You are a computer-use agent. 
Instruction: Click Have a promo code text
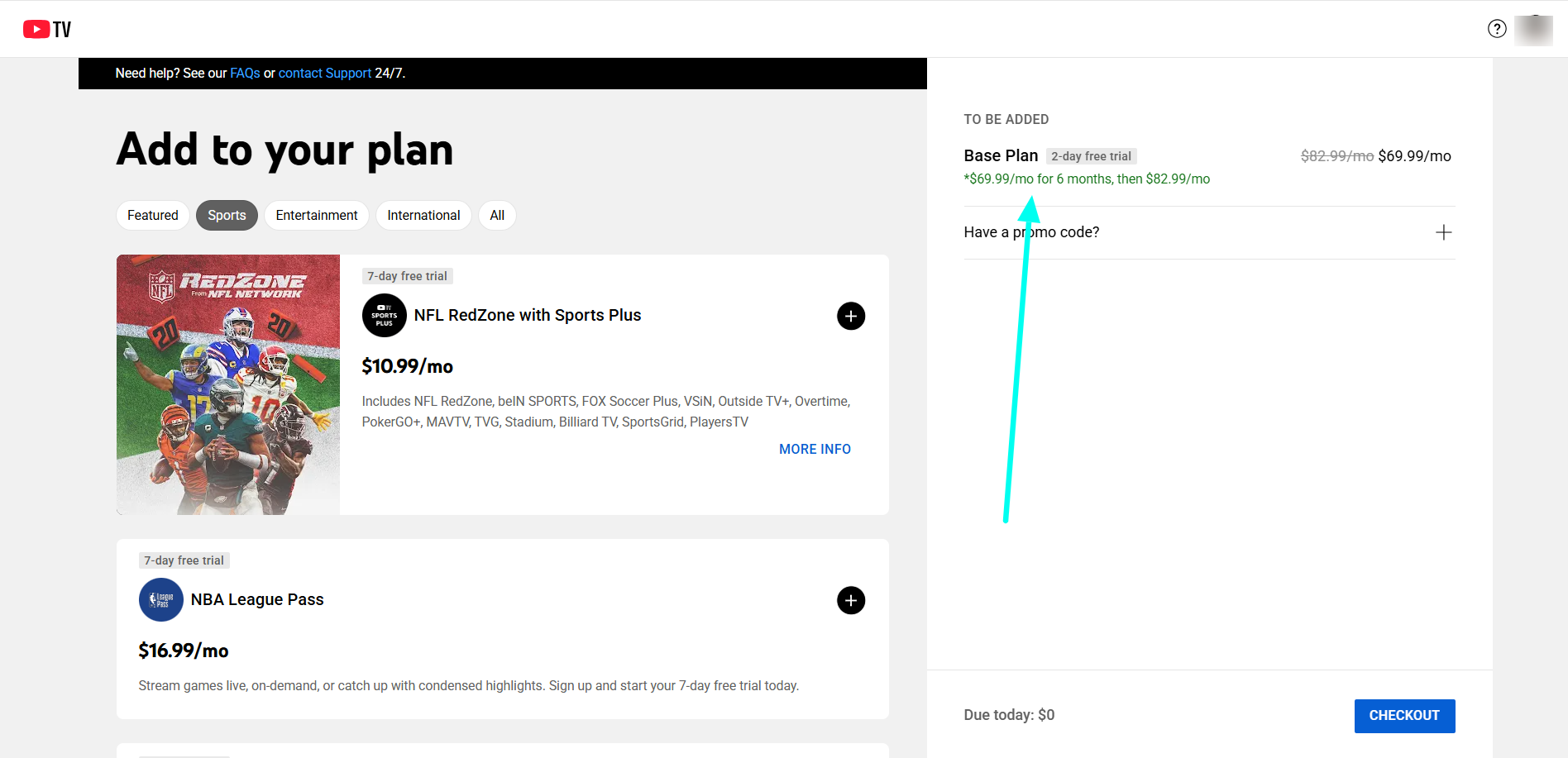coord(1031,232)
